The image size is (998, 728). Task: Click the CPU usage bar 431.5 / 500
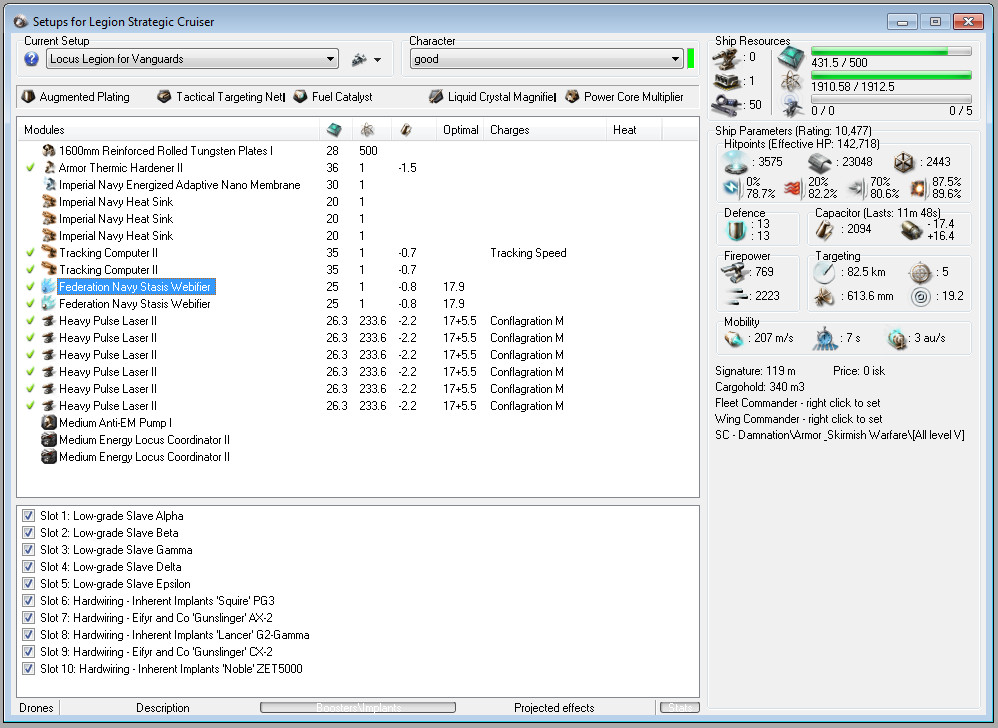pyautogui.click(x=891, y=51)
